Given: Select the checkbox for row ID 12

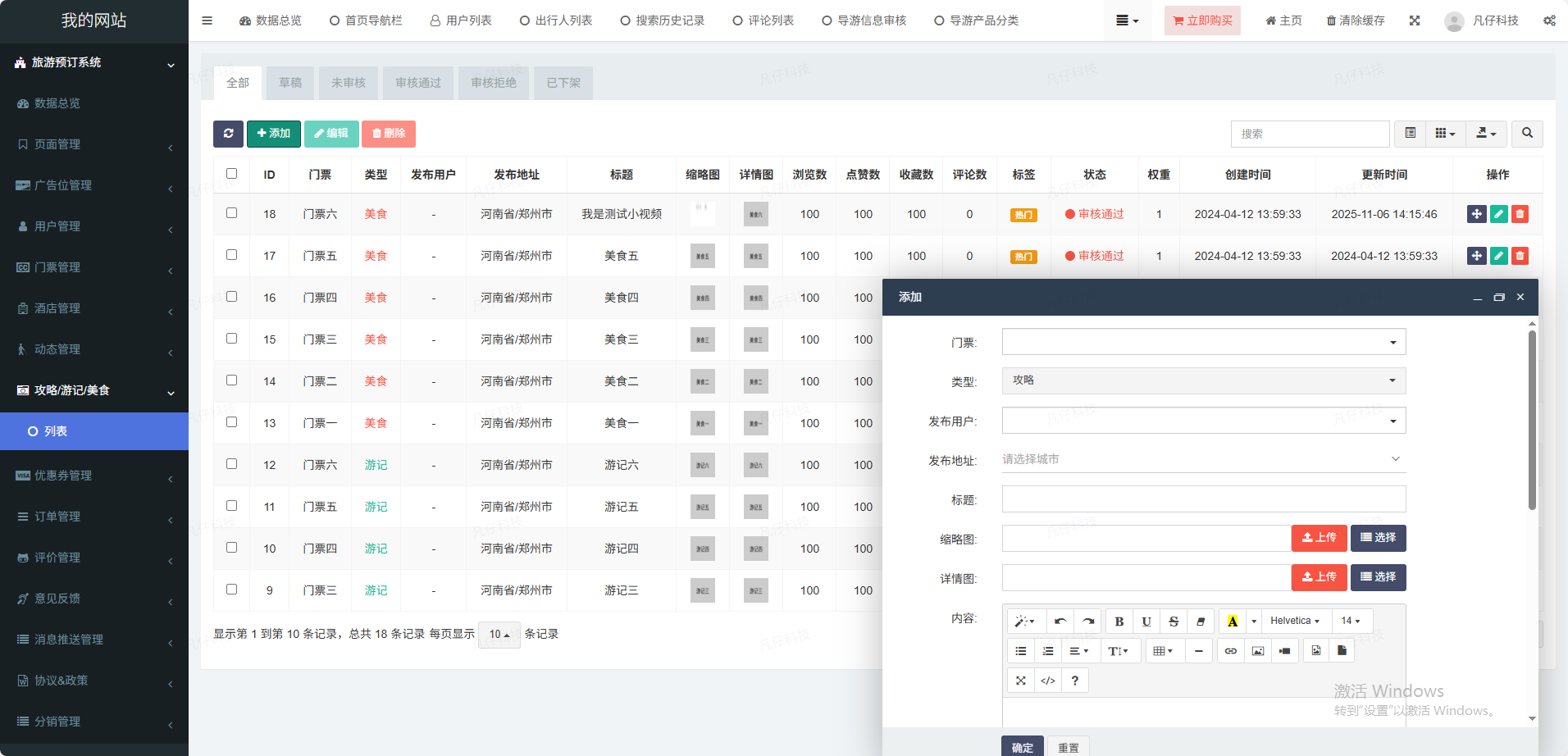Looking at the screenshot, I should click(x=231, y=464).
